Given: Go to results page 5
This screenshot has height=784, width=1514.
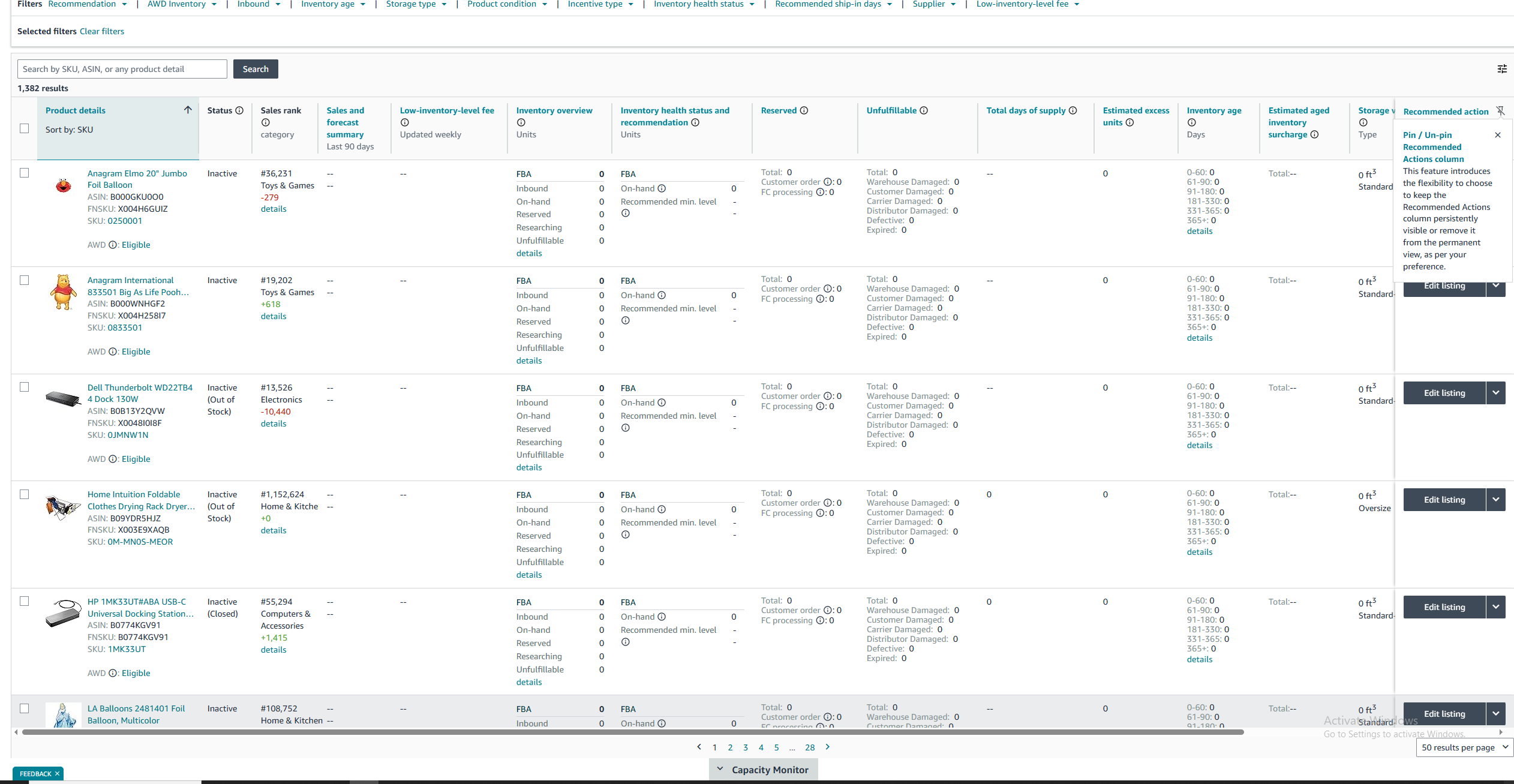Looking at the screenshot, I should click(x=776, y=747).
